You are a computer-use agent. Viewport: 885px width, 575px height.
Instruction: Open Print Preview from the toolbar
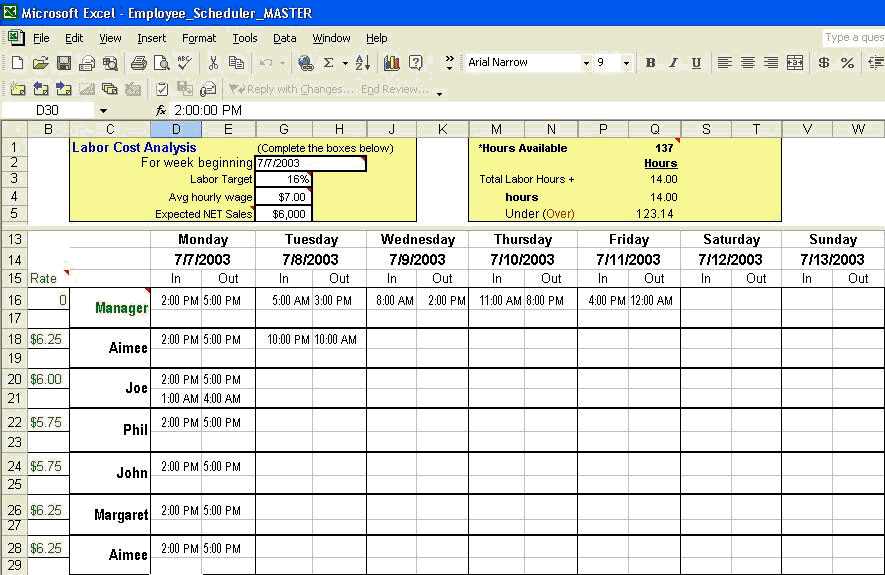point(161,63)
